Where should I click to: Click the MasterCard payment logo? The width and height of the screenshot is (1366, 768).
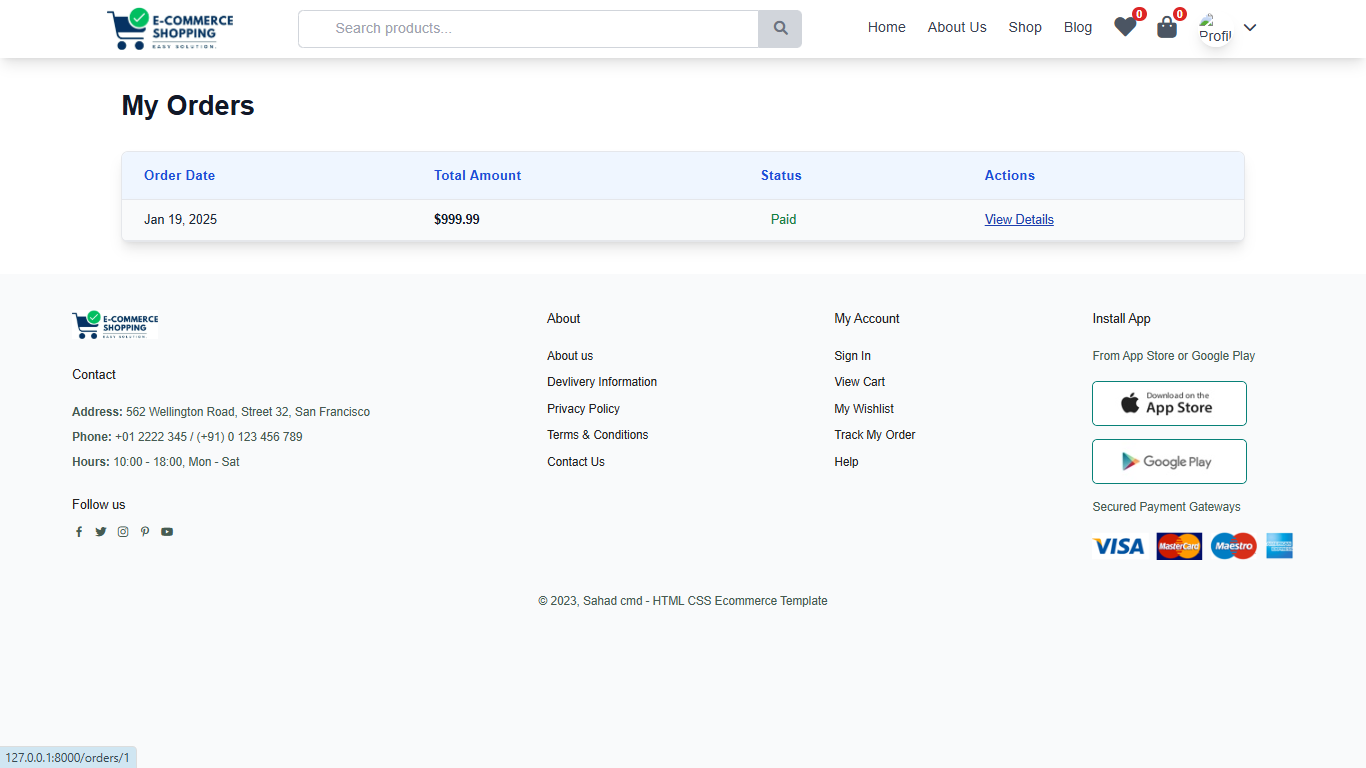[x=1179, y=546]
